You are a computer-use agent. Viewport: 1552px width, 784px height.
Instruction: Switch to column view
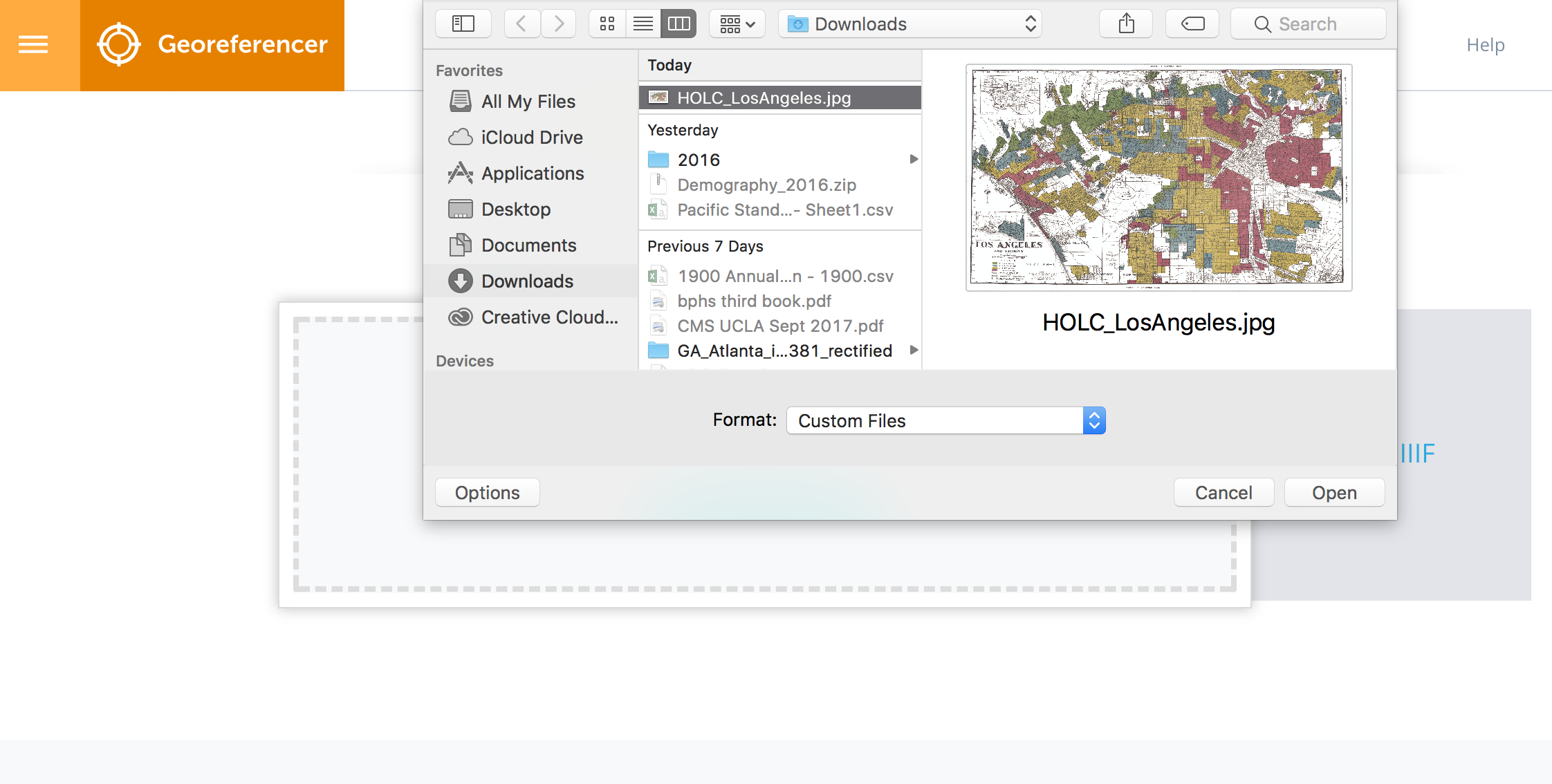678,24
